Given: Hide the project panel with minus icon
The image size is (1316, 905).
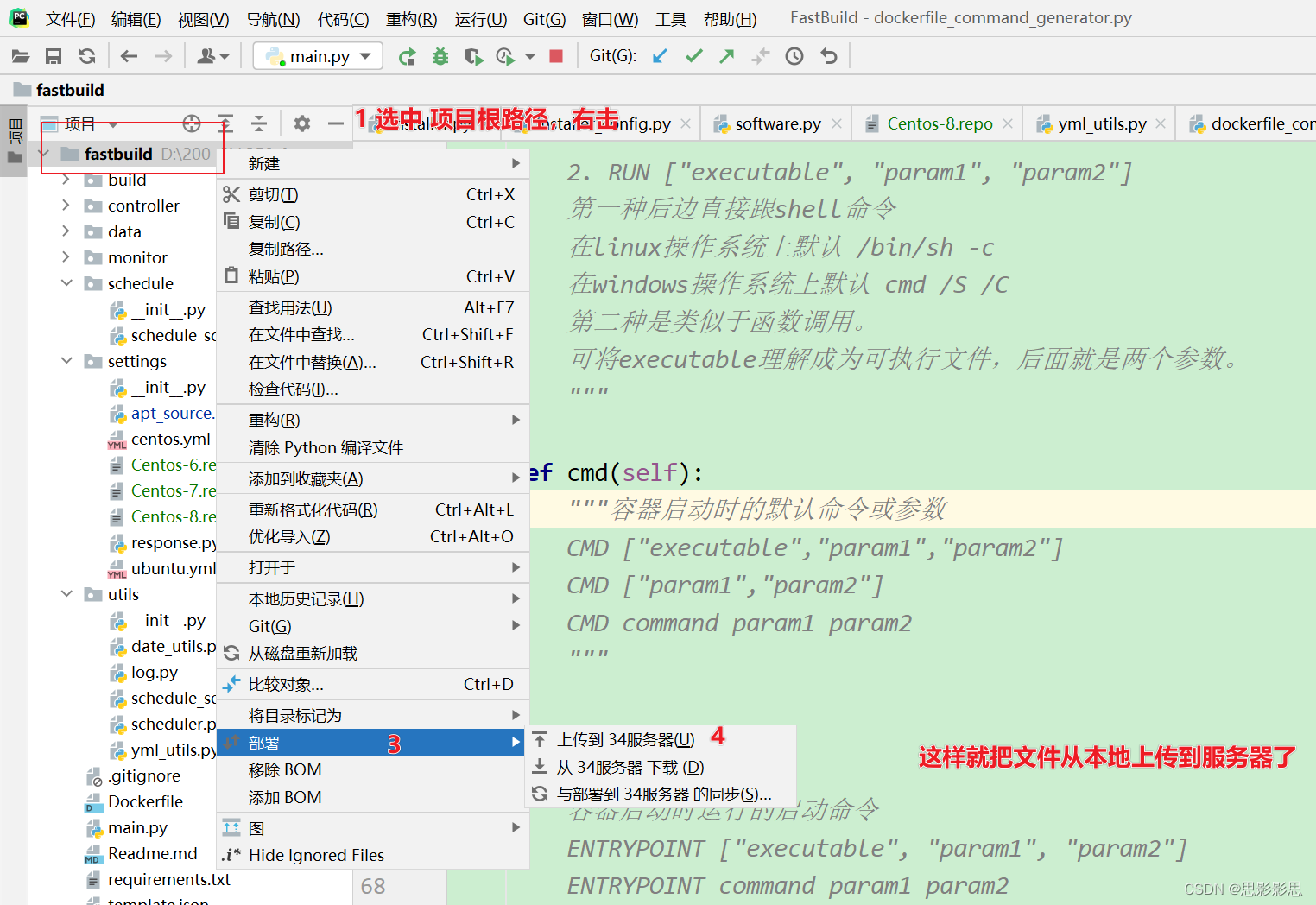Looking at the screenshot, I should (x=336, y=123).
